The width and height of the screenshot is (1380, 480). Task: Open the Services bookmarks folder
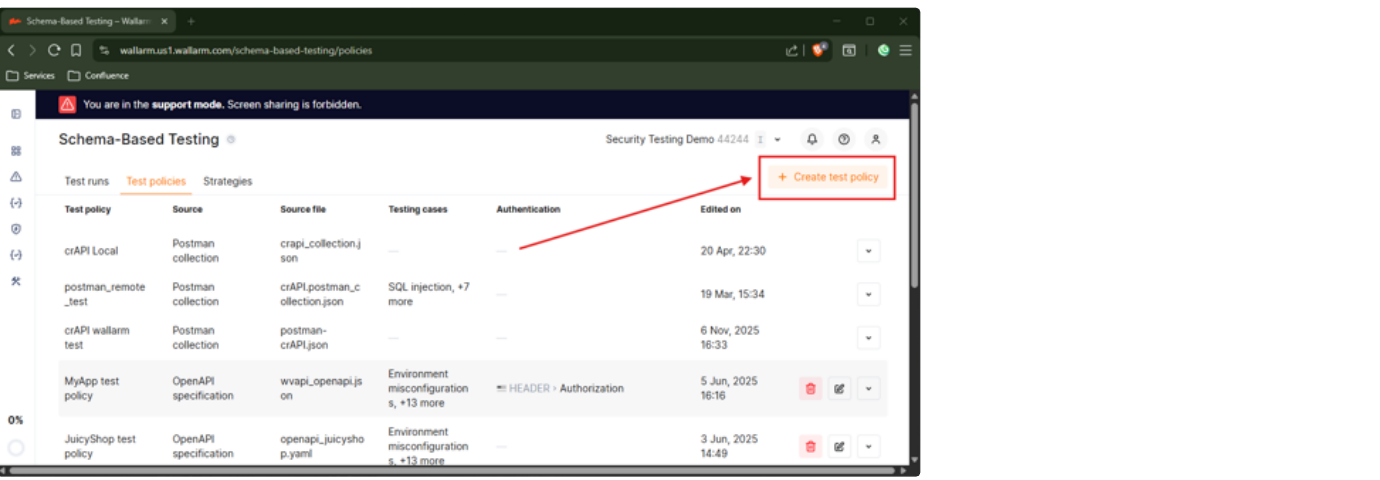31,75
